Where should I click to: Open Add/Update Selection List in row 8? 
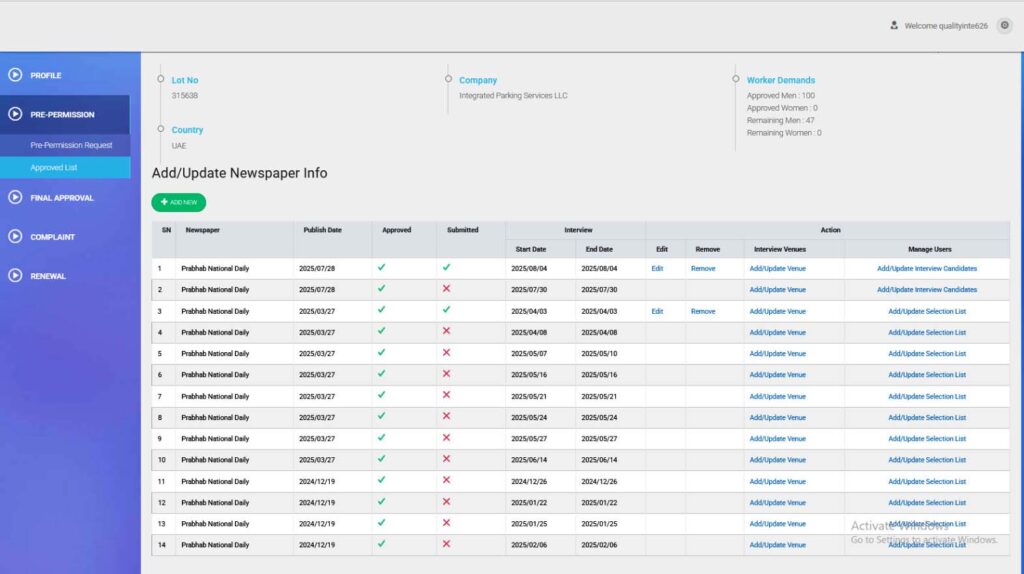tap(926, 418)
